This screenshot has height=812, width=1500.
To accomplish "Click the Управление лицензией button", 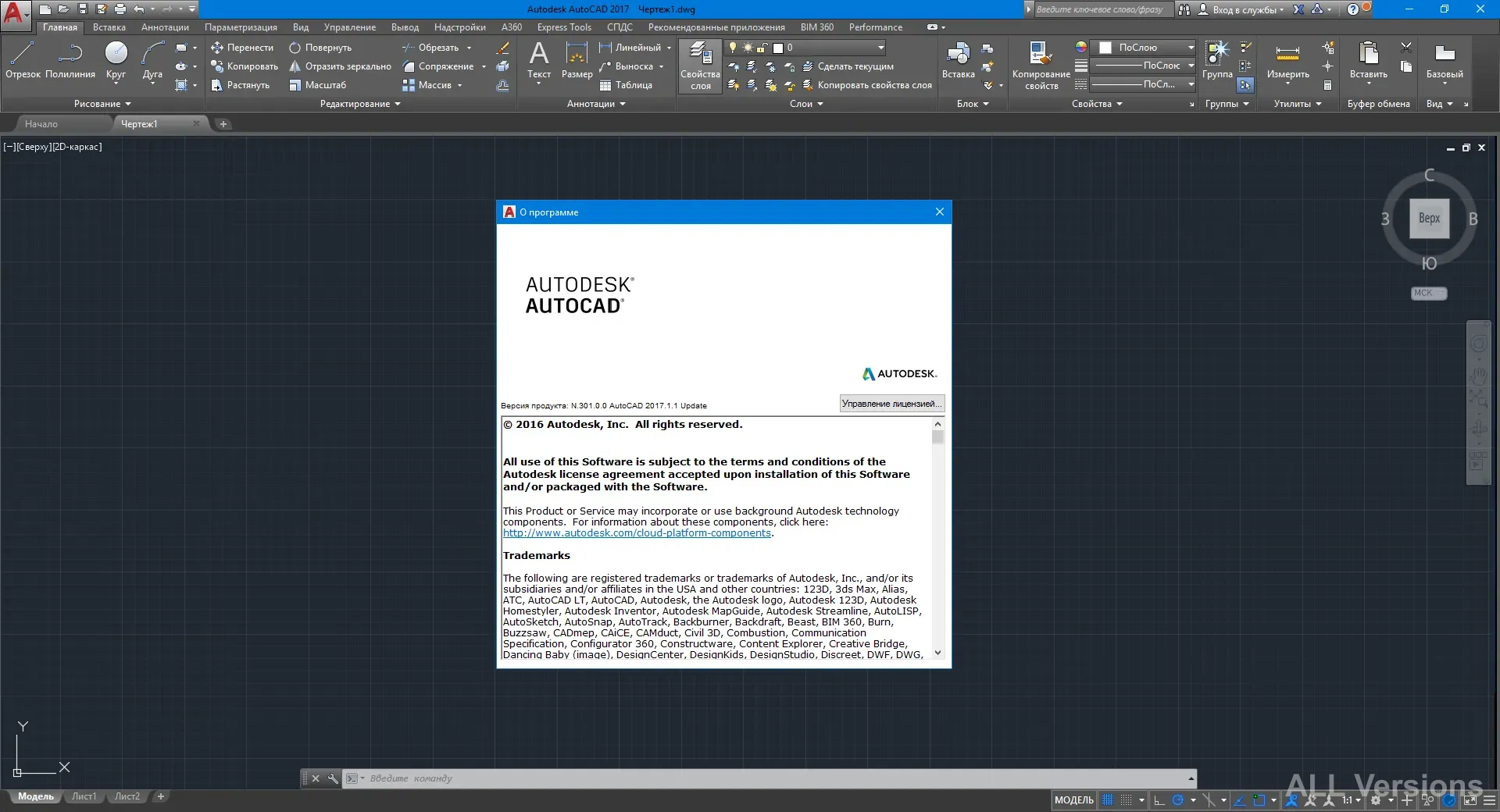I will point(891,404).
